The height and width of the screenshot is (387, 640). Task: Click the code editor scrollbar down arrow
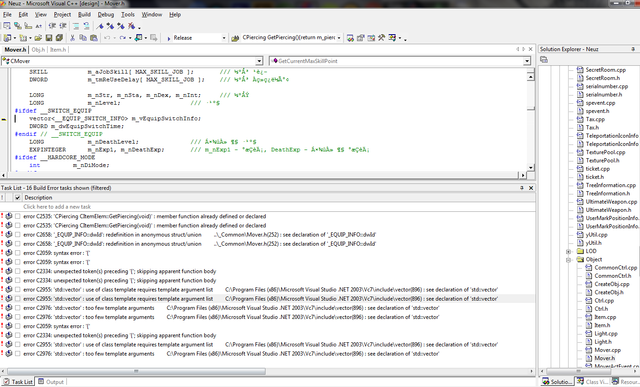pos(531,167)
